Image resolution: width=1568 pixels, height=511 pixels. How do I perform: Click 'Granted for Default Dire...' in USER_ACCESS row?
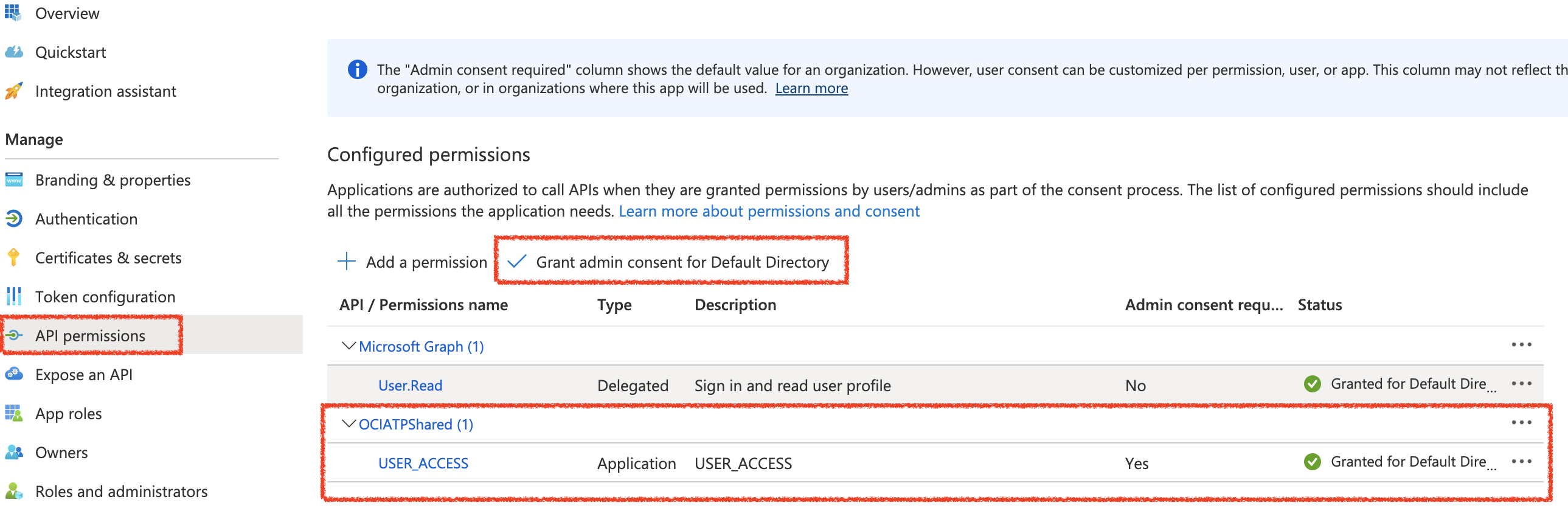click(1413, 462)
